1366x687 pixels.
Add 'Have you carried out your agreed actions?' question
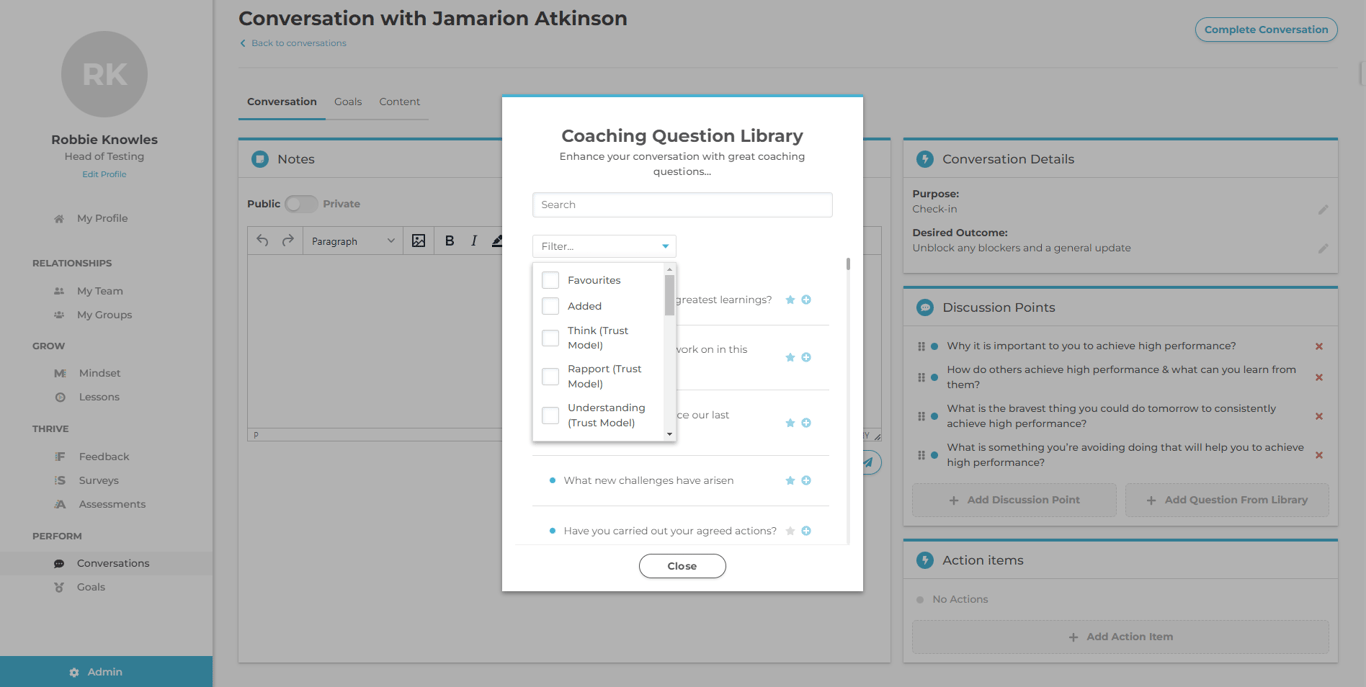[806, 531]
